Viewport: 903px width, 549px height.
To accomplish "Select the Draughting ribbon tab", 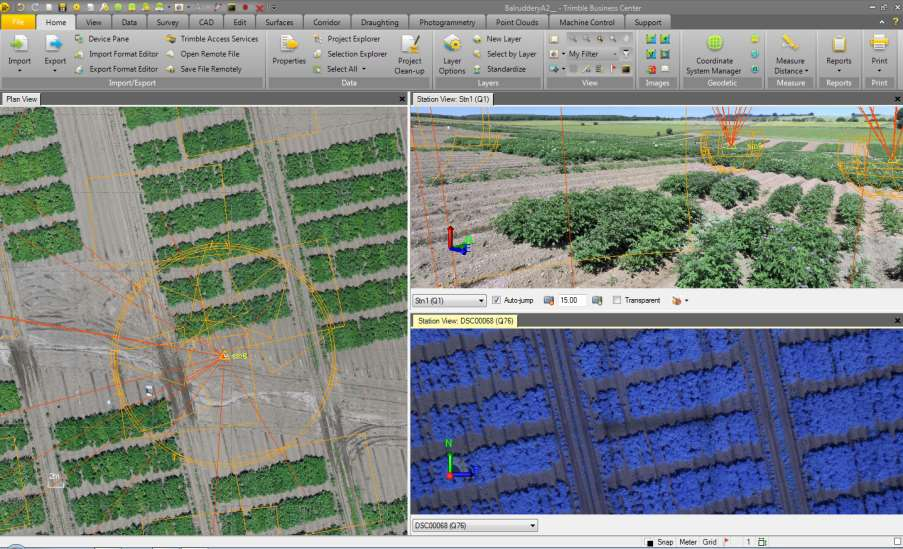I will 380,22.
